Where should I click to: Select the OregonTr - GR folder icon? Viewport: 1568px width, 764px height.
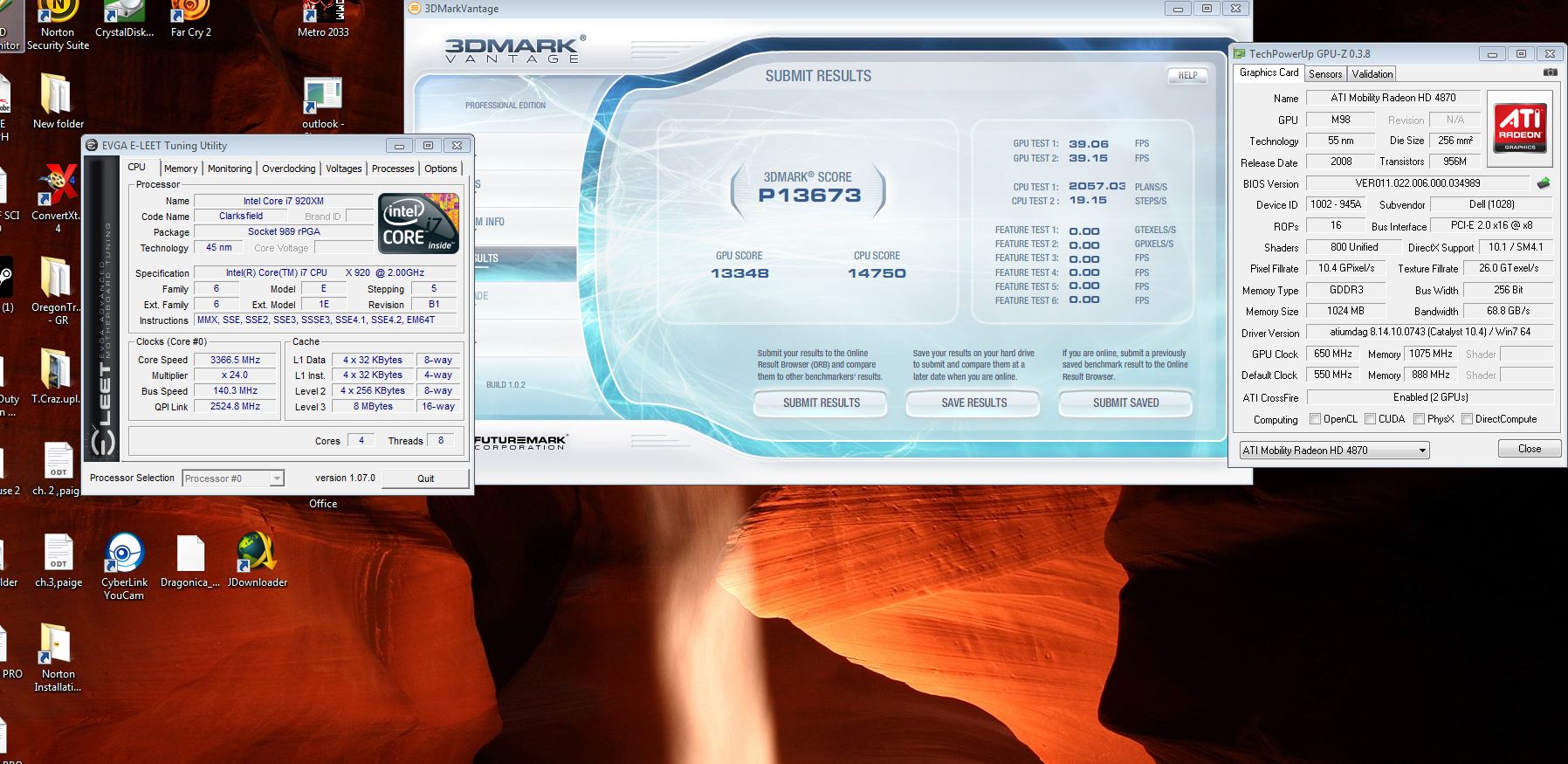click(58, 291)
